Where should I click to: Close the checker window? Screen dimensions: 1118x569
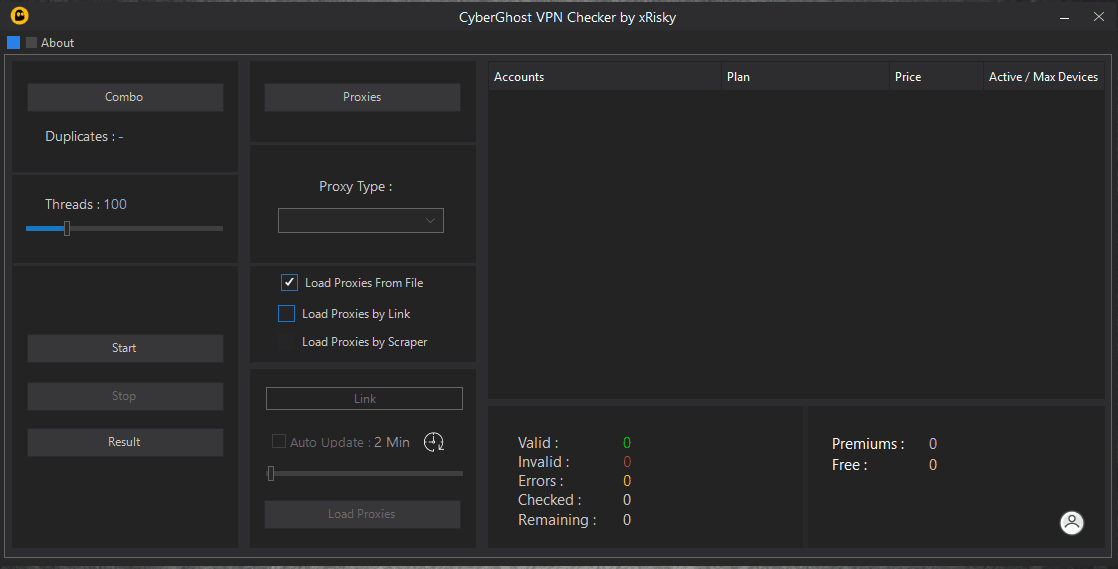[1098, 17]
